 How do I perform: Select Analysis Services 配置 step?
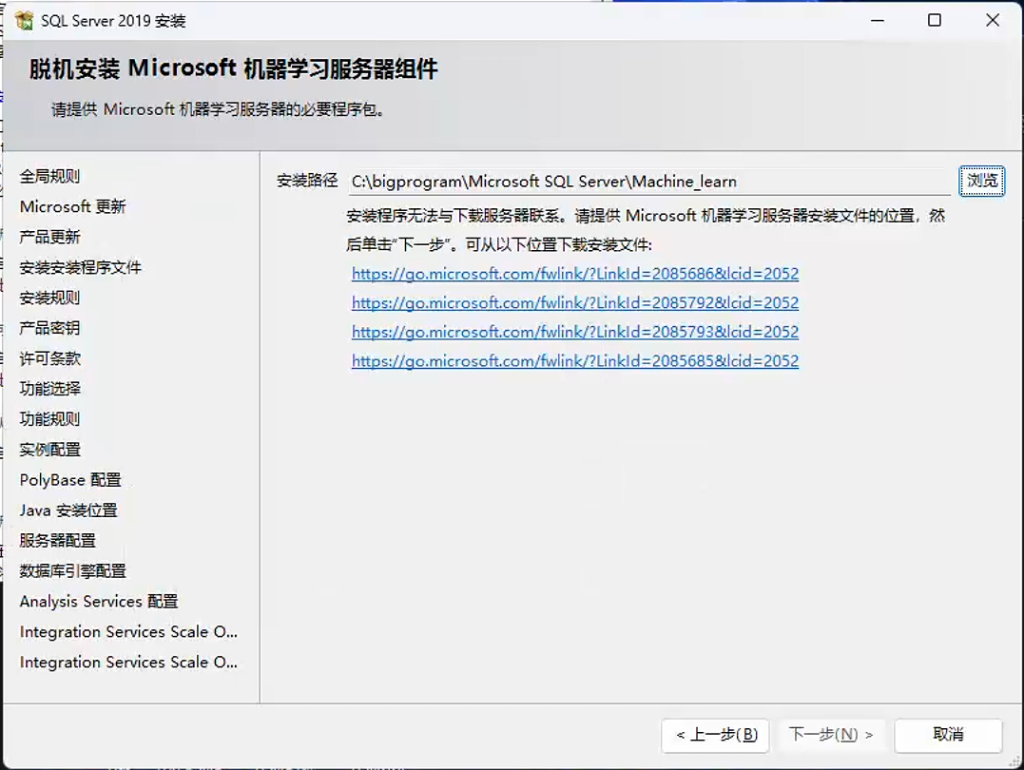[x=99, y=602]
